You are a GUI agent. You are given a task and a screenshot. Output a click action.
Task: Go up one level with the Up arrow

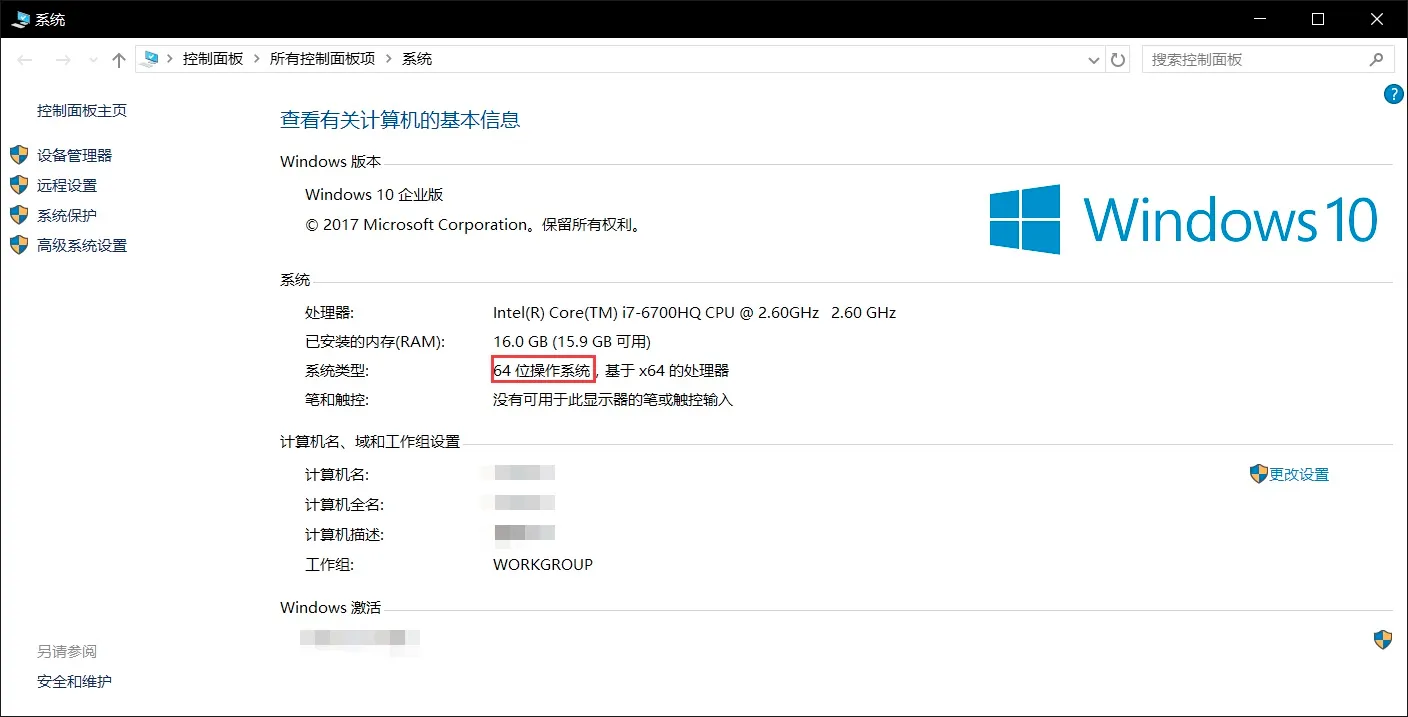pyautogui.click(x=119, y=60)
